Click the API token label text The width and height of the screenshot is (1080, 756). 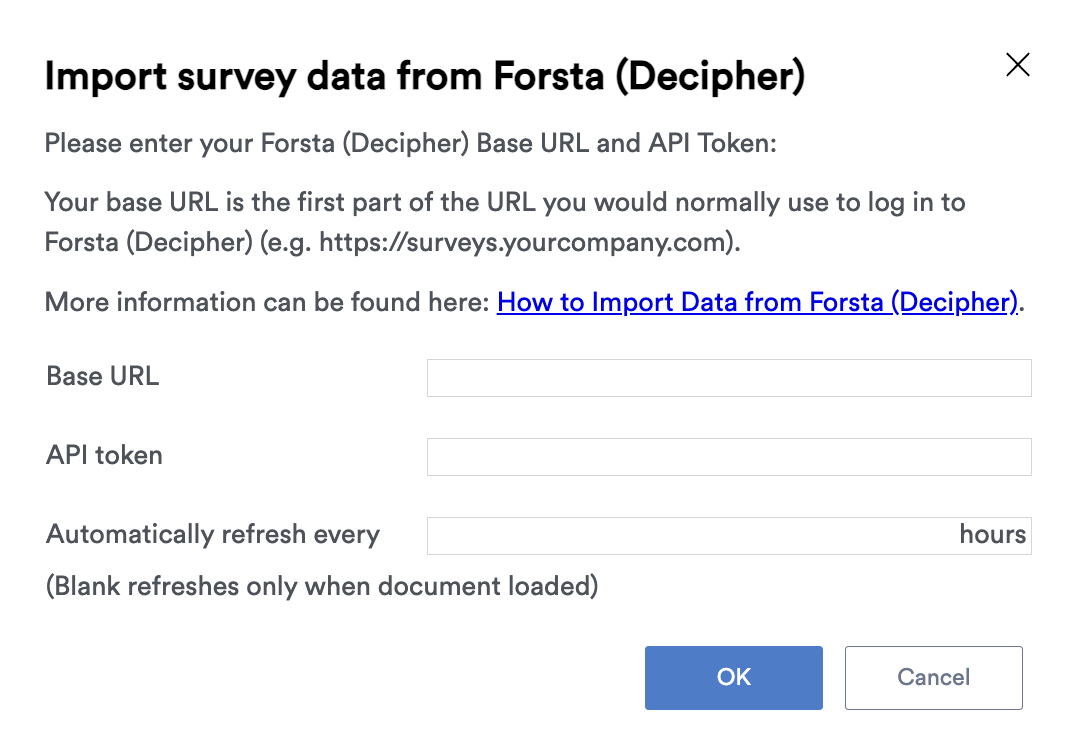pyautogui.click(x=103, y=455)
